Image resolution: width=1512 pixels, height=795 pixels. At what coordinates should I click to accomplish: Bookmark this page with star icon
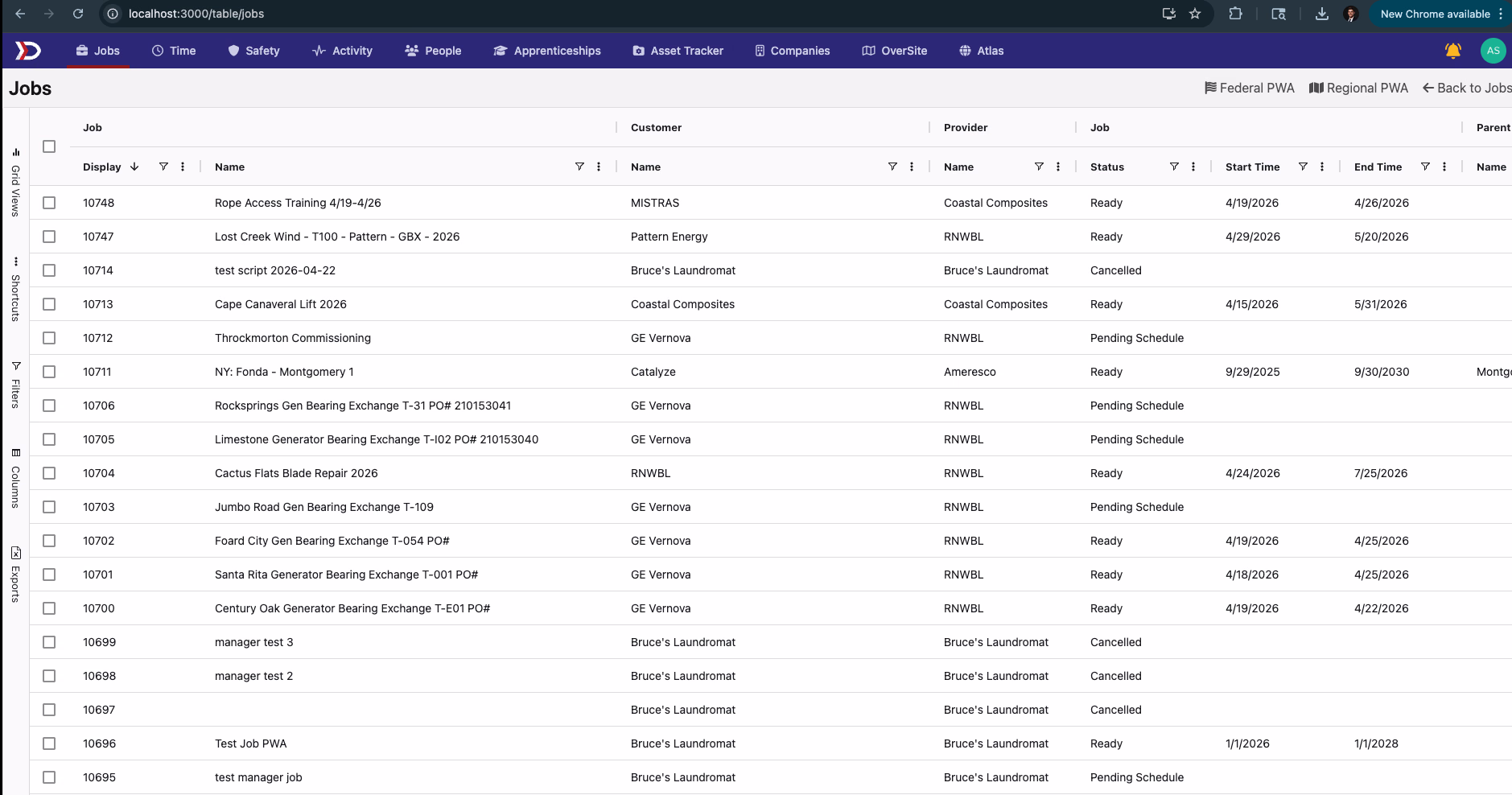click(1195, 14)
